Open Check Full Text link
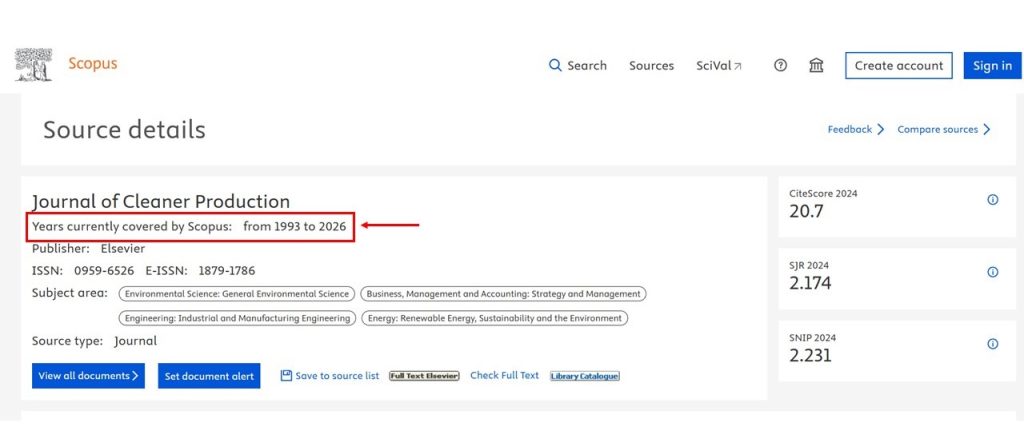Image resolution: width=1024 pixels, height=427 pixels. point(504,375)
